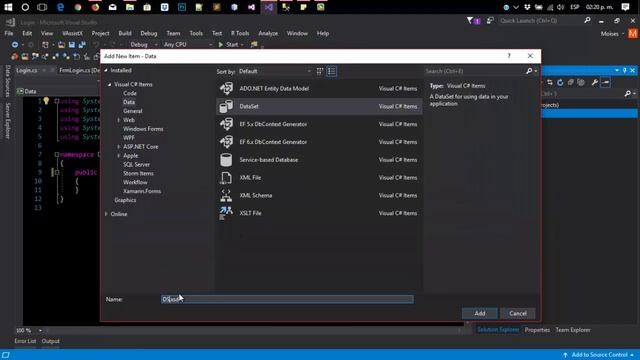The image size is (640, 360).
Task: Open Server Explorer side panel tab
Action: (7, 121)
